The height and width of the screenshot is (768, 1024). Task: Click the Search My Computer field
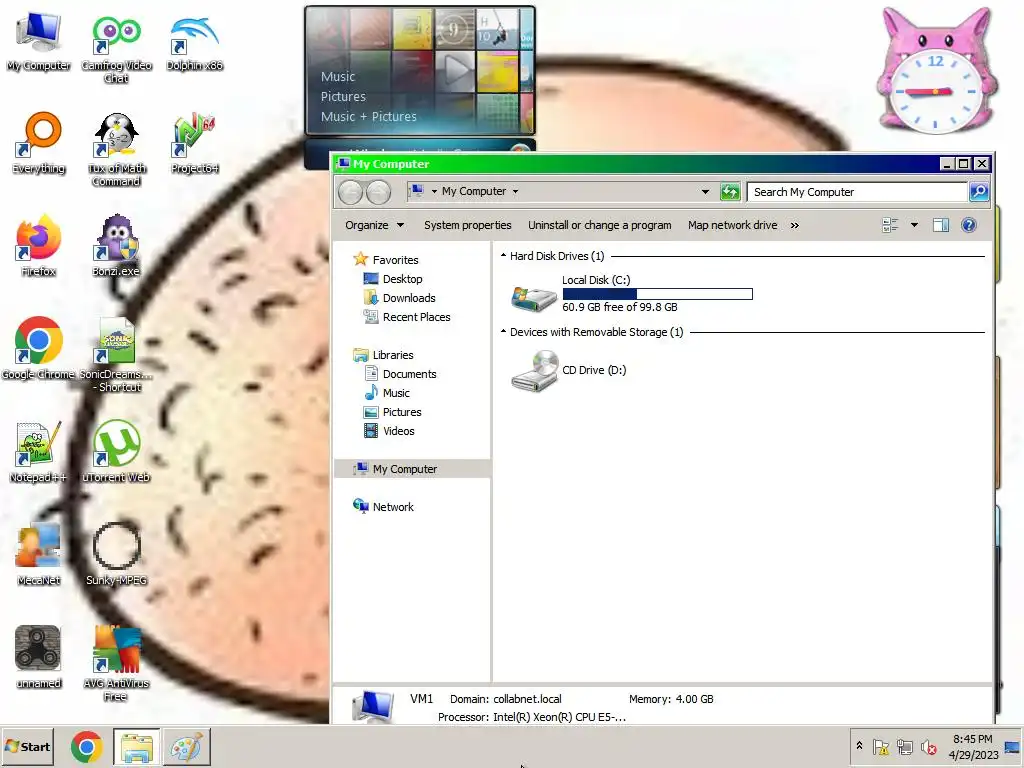click(x=857, y=192)
